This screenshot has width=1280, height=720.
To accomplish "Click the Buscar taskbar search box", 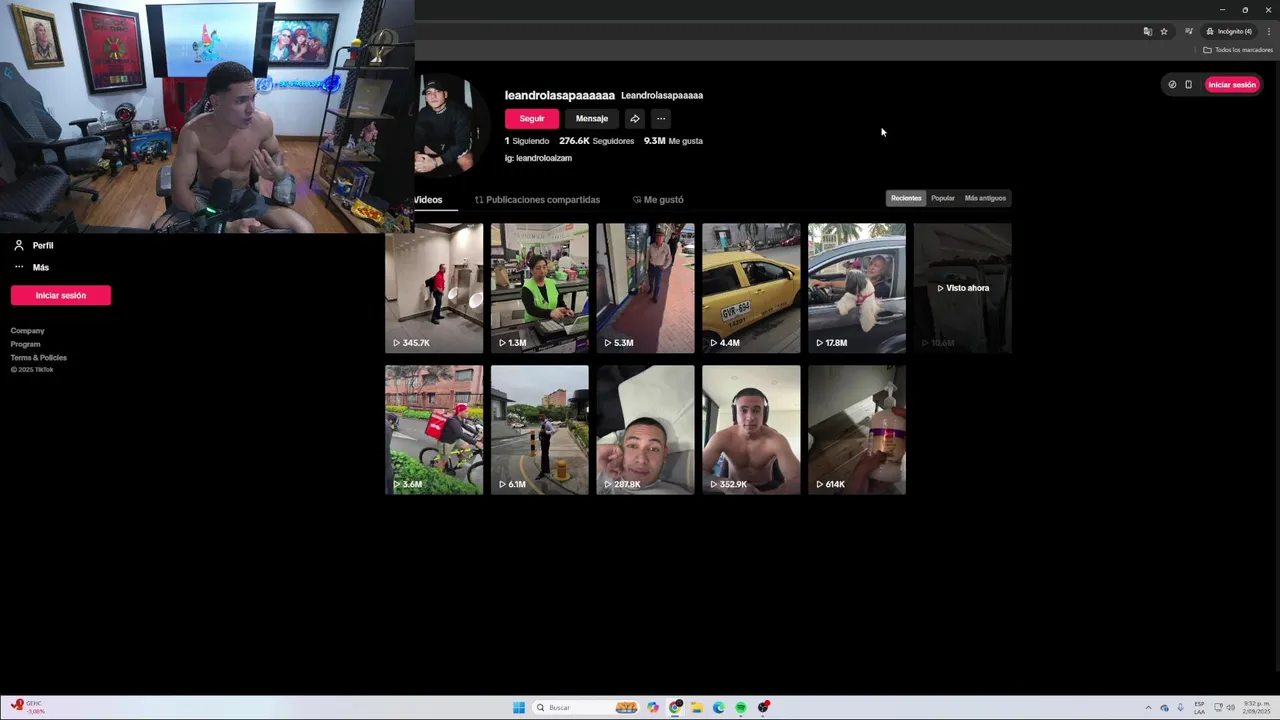I will pyautogui.click(x=586, y=707).
